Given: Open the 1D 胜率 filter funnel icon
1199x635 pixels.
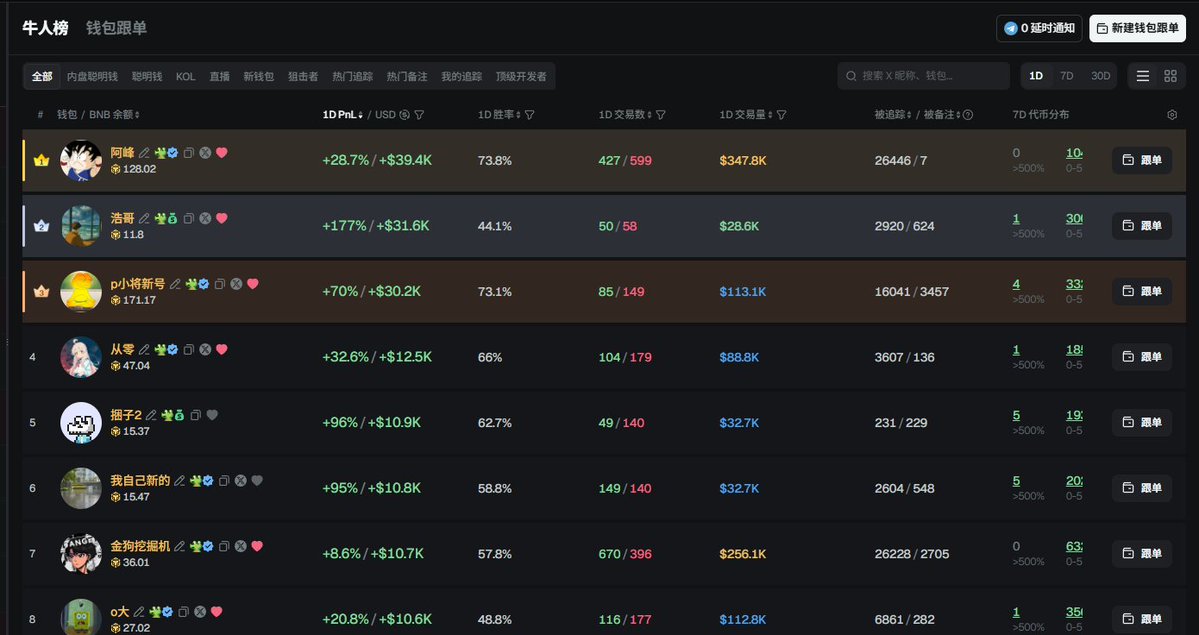Looking at the screenshot, I should 529,115.
